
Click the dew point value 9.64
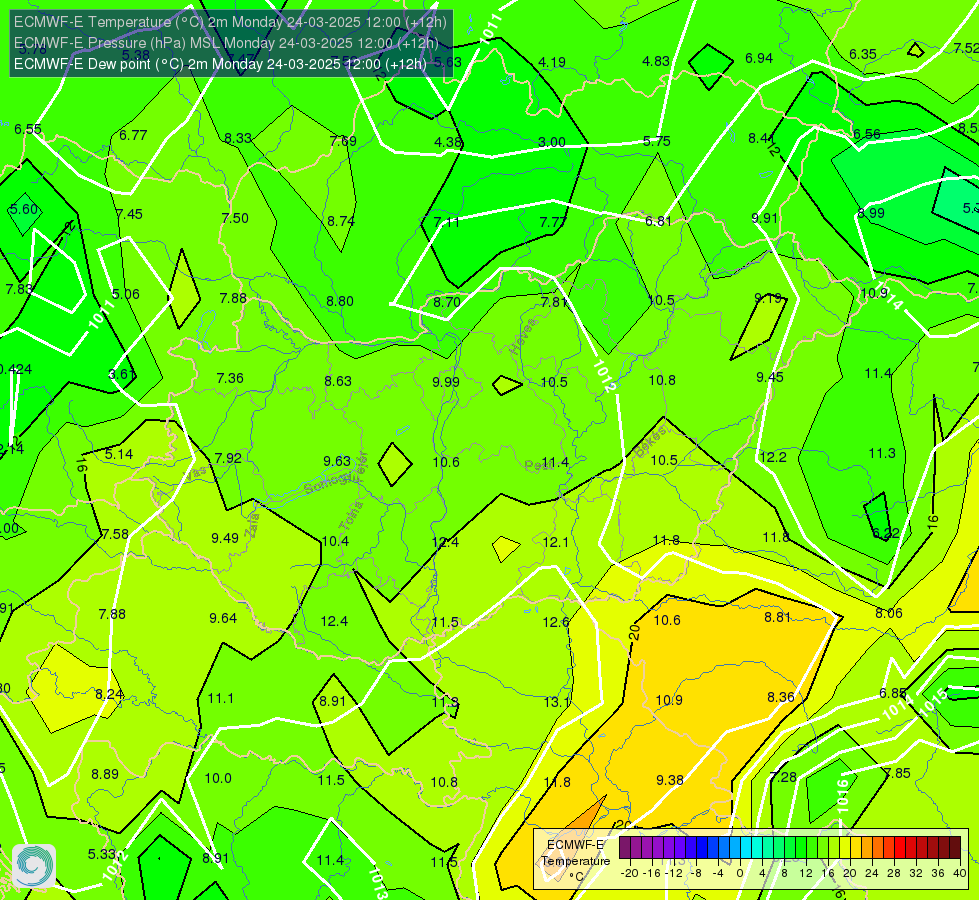pos(223,618)
